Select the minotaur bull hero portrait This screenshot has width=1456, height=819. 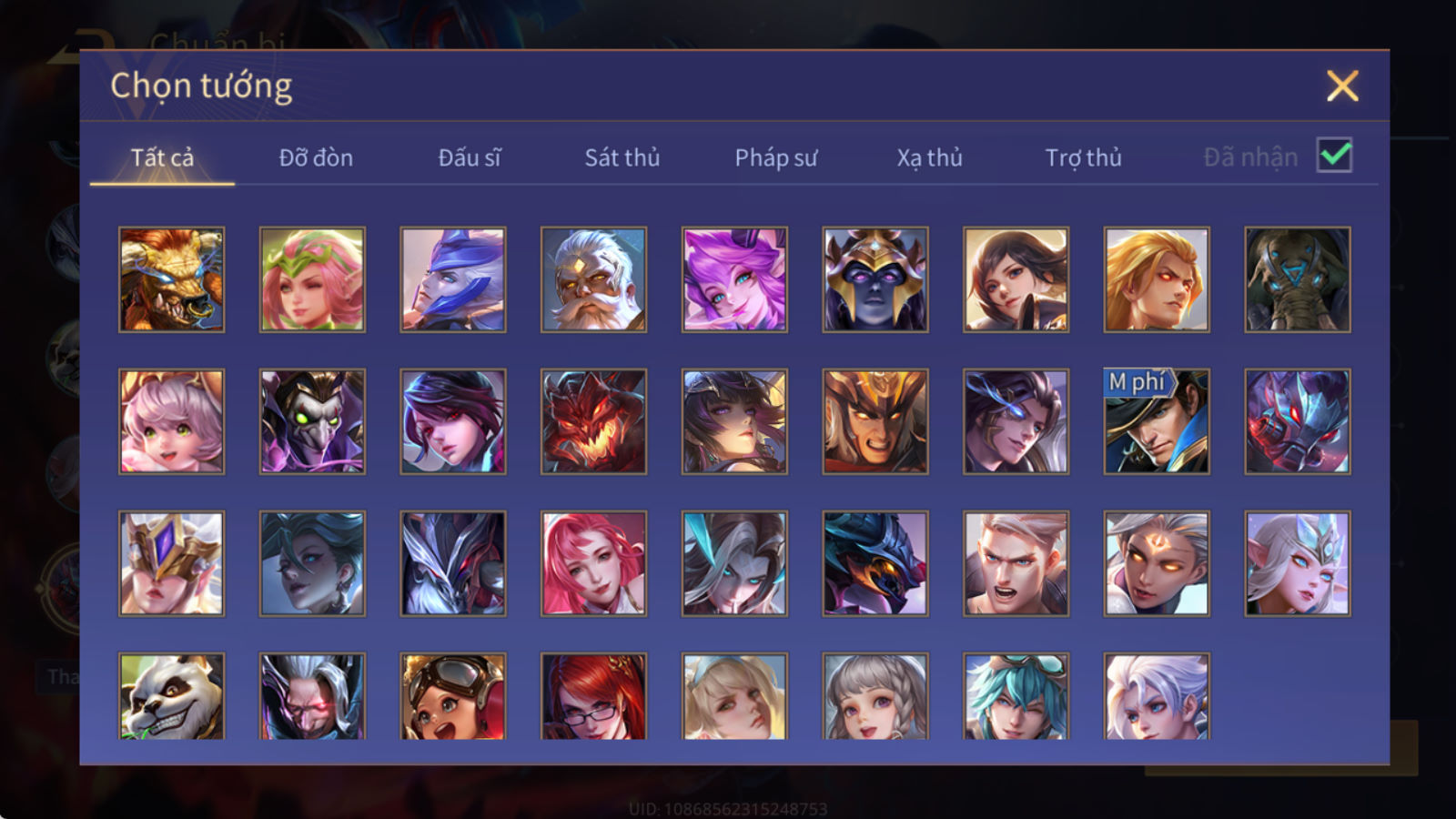coord(171,279)
